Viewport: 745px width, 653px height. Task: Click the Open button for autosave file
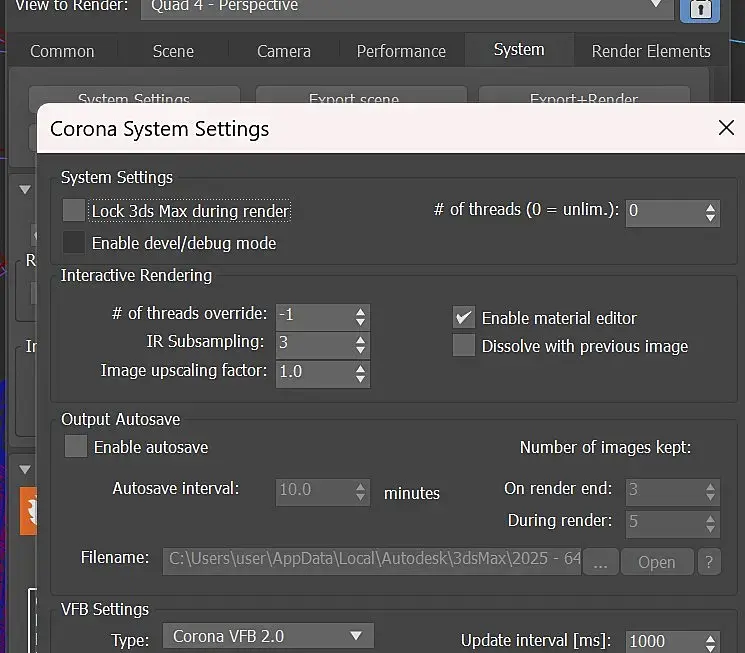[656, 561]
